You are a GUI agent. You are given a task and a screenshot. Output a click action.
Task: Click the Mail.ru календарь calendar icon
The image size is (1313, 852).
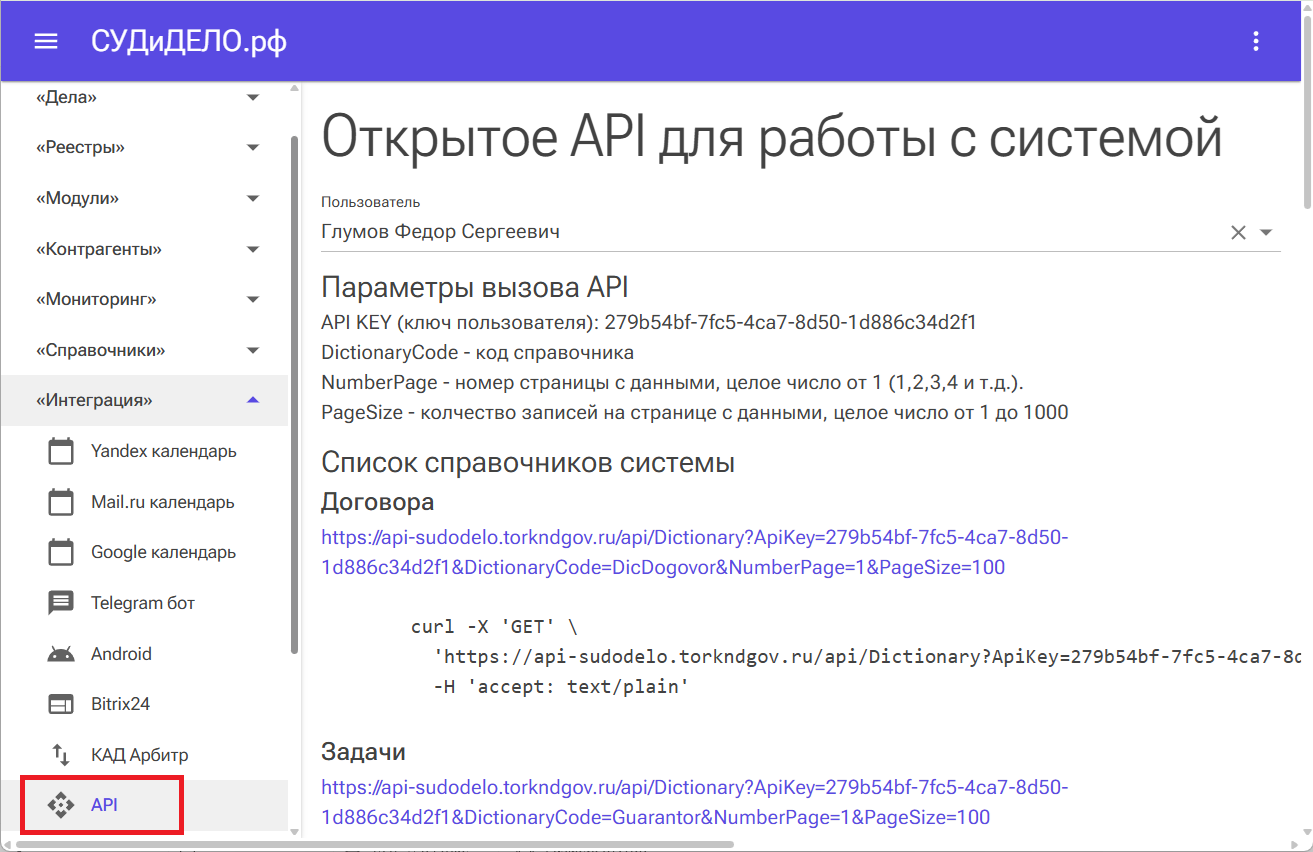click(x=61, y=502)
